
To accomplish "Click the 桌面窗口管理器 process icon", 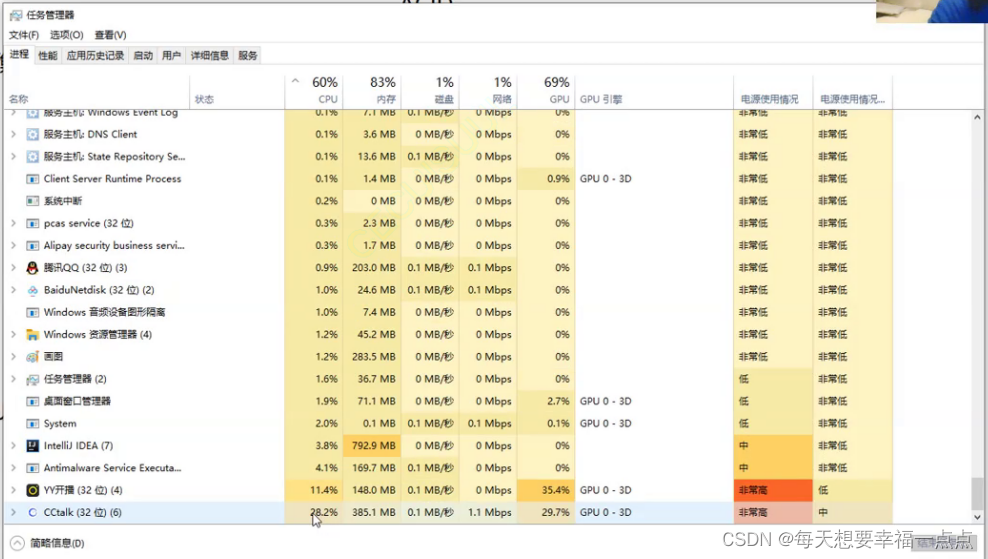I will click(33, 401).
